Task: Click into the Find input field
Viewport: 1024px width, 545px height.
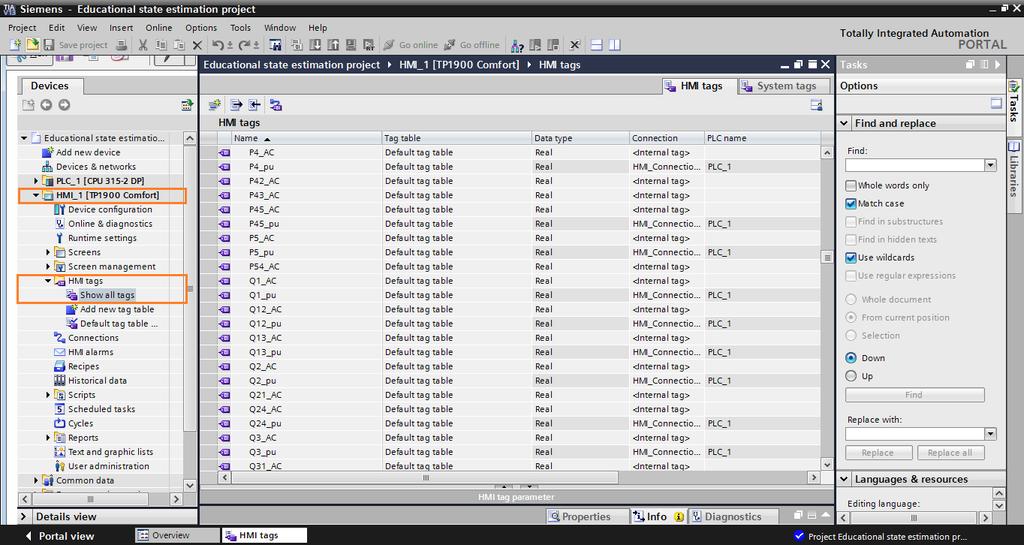Action: 915,165
